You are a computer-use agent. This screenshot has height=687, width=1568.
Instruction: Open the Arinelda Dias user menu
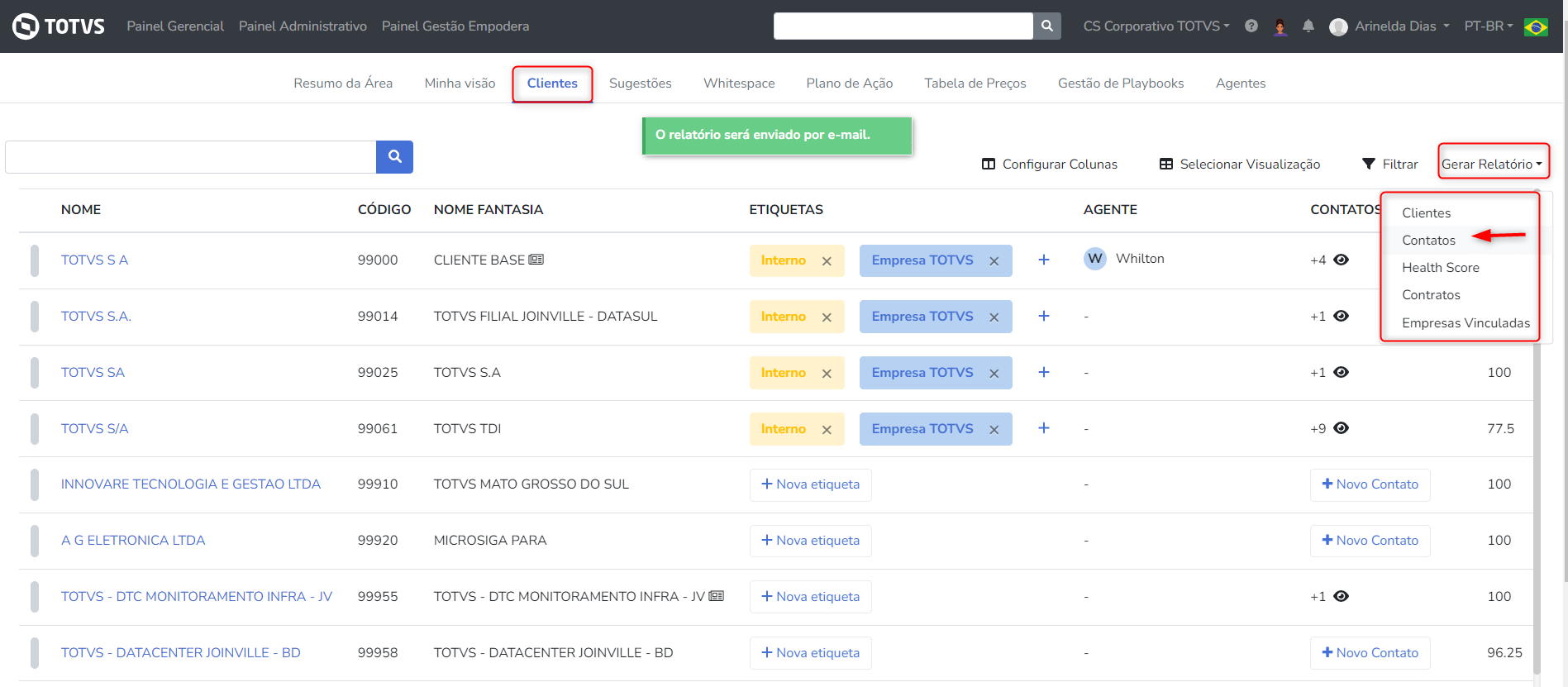1402,26
